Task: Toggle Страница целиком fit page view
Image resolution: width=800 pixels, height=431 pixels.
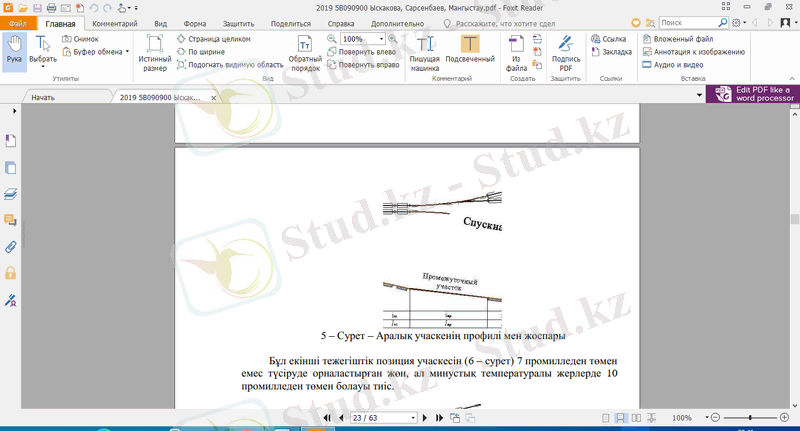Action: (x=212, y=38)
